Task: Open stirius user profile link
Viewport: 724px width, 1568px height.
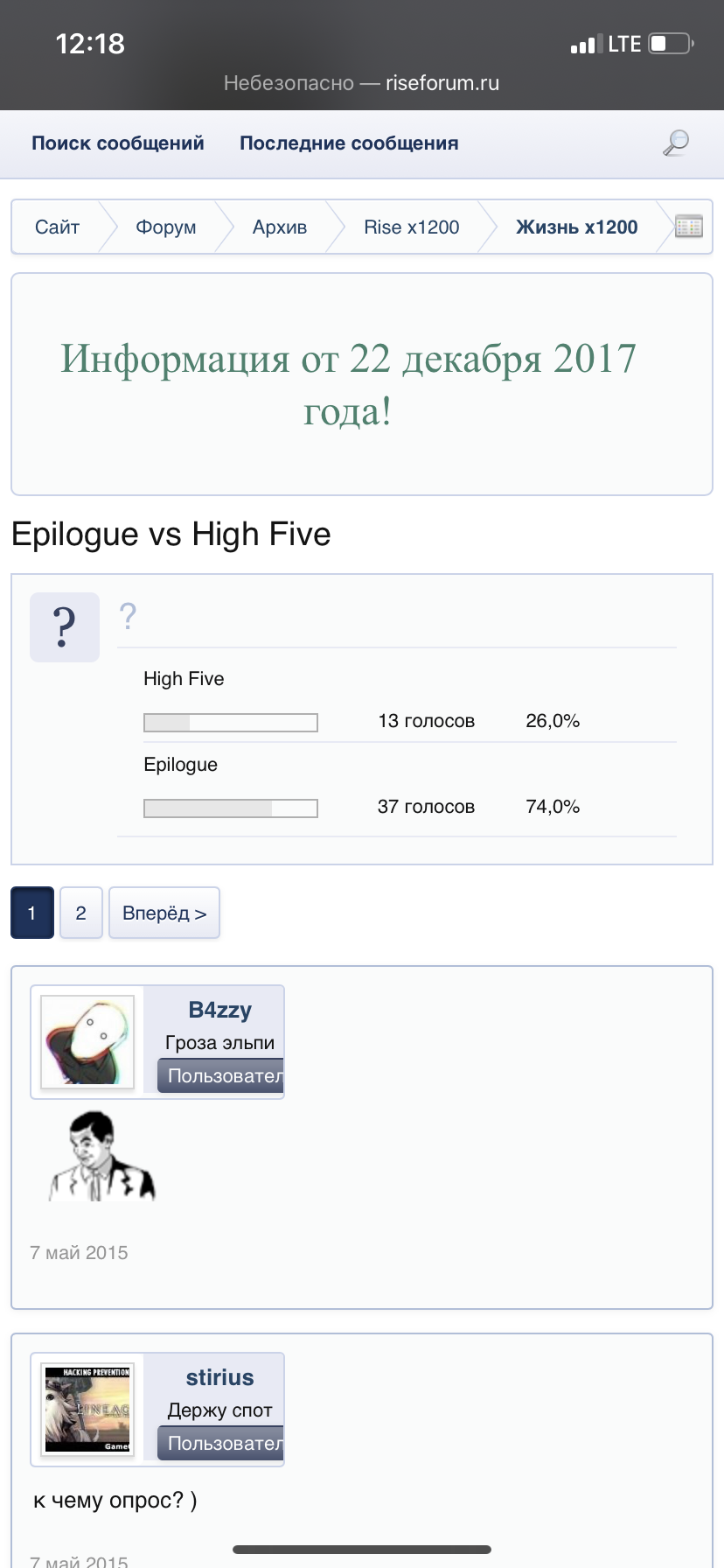Action: coord(220,1377)
